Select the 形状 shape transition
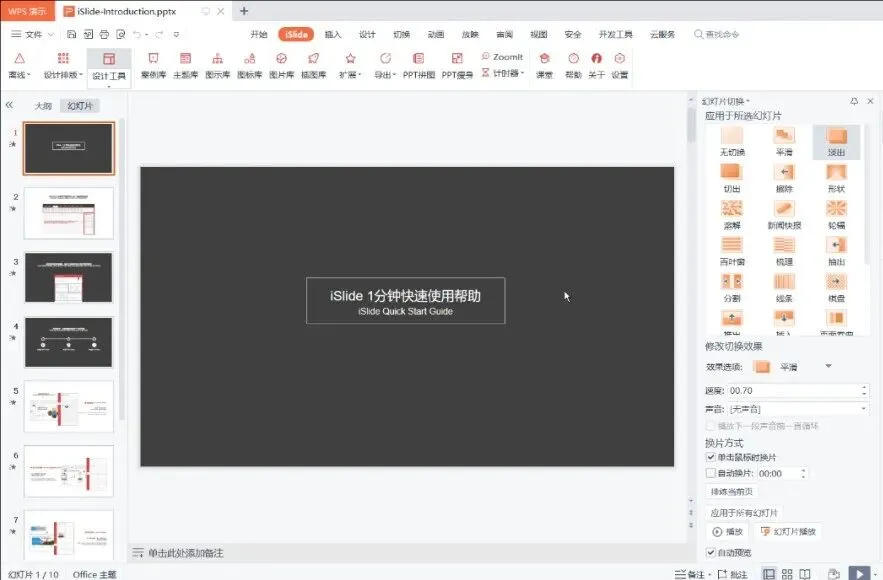This screenshot has height=580, width=883. point(836,178)
